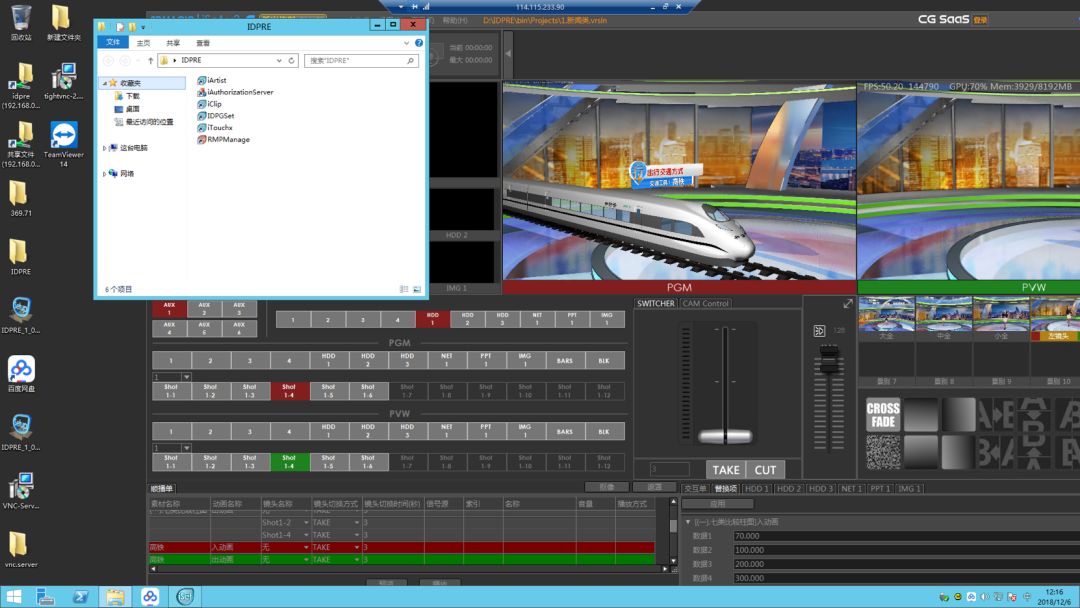The width and height of the screenshot is (1080, 608).
Task: Open the TAKE dropdown in the red playlist row
Action: tap(357, 547)
